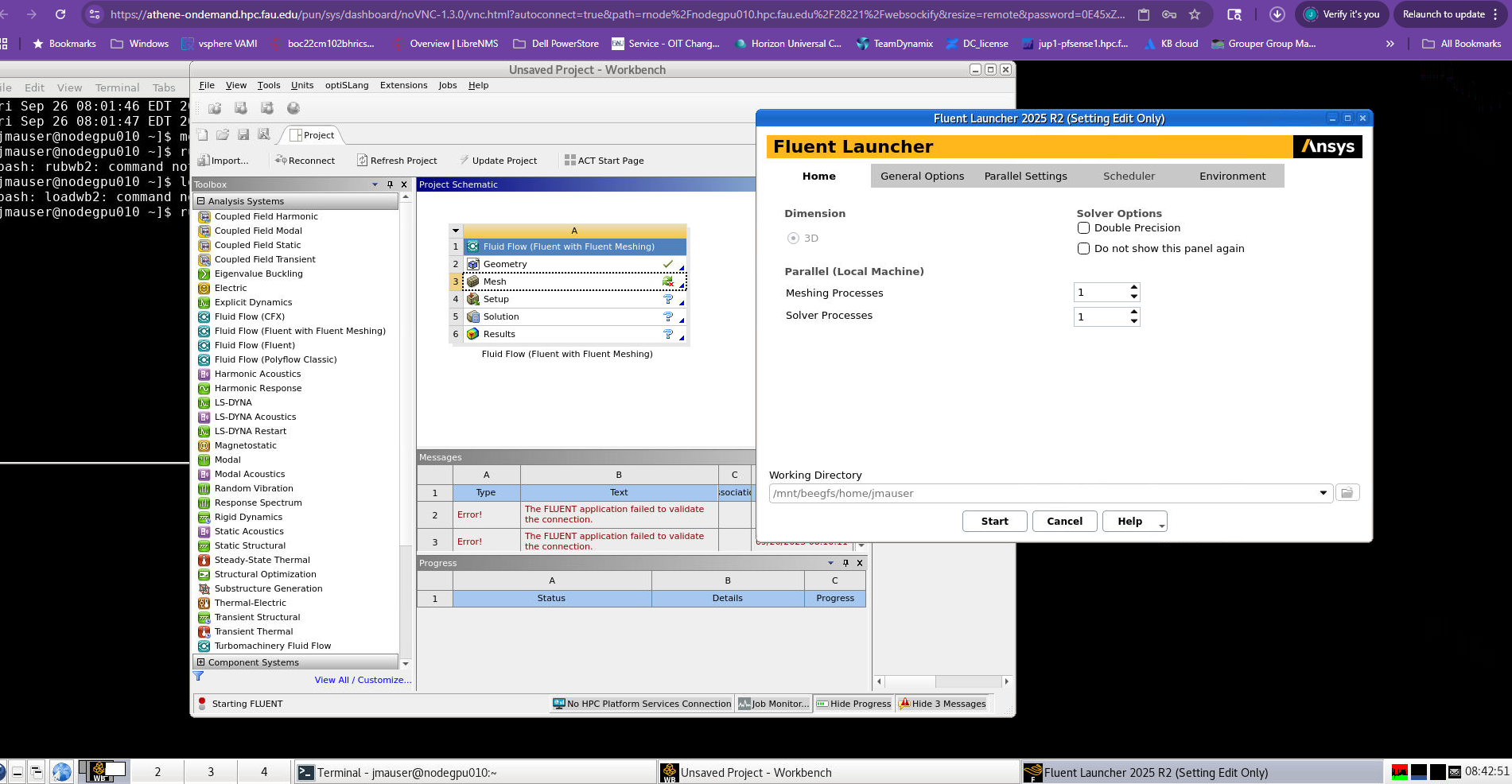Switch to the Terminal window in taskbar
1512x784 pixels.
(475, 772)
